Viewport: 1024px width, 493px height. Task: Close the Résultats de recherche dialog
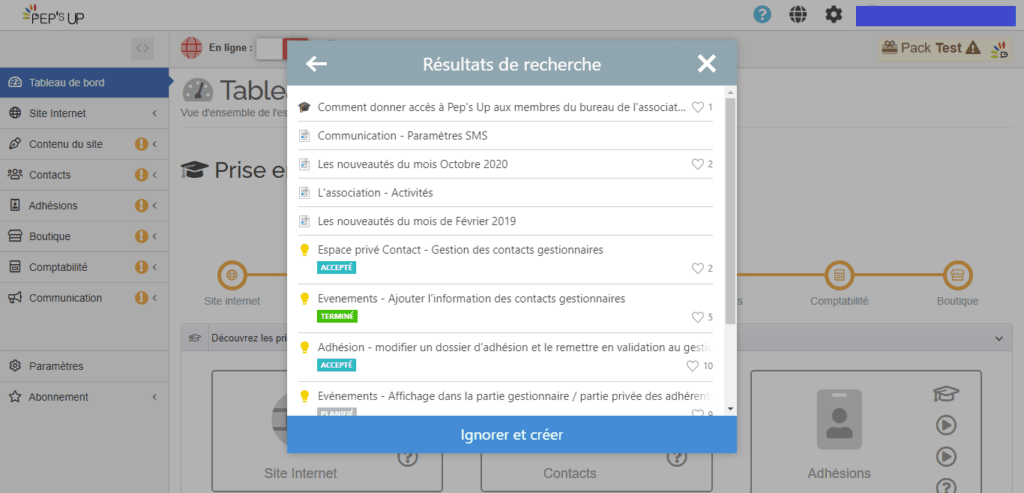(x=707, y=65)
